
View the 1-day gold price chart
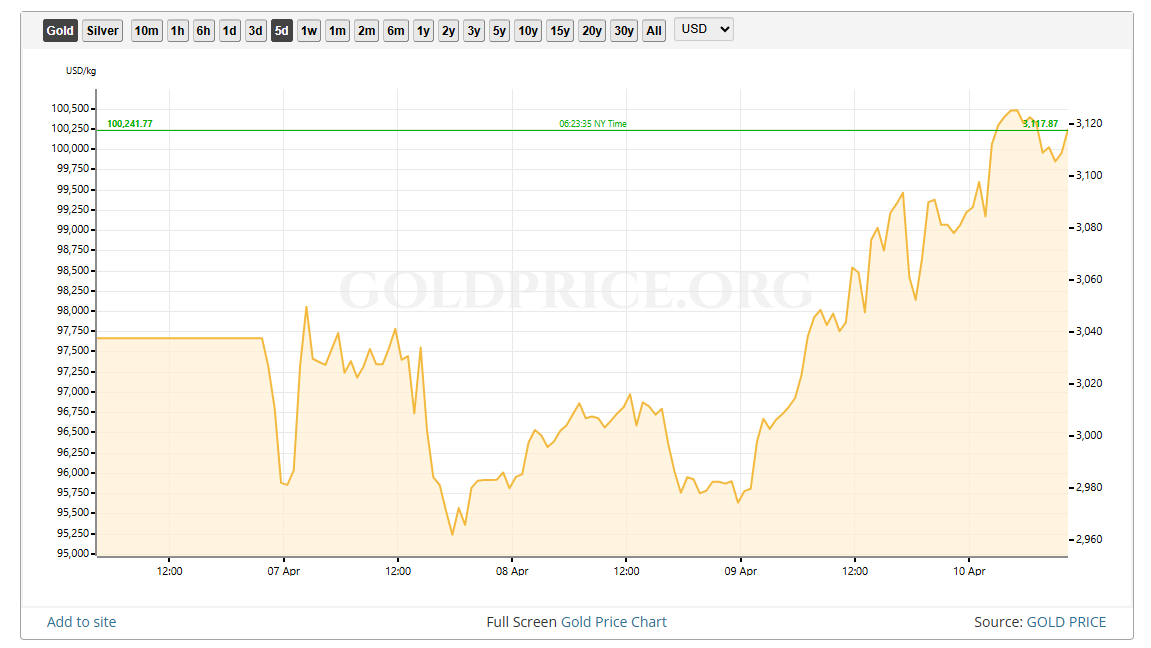click(229, 30)
